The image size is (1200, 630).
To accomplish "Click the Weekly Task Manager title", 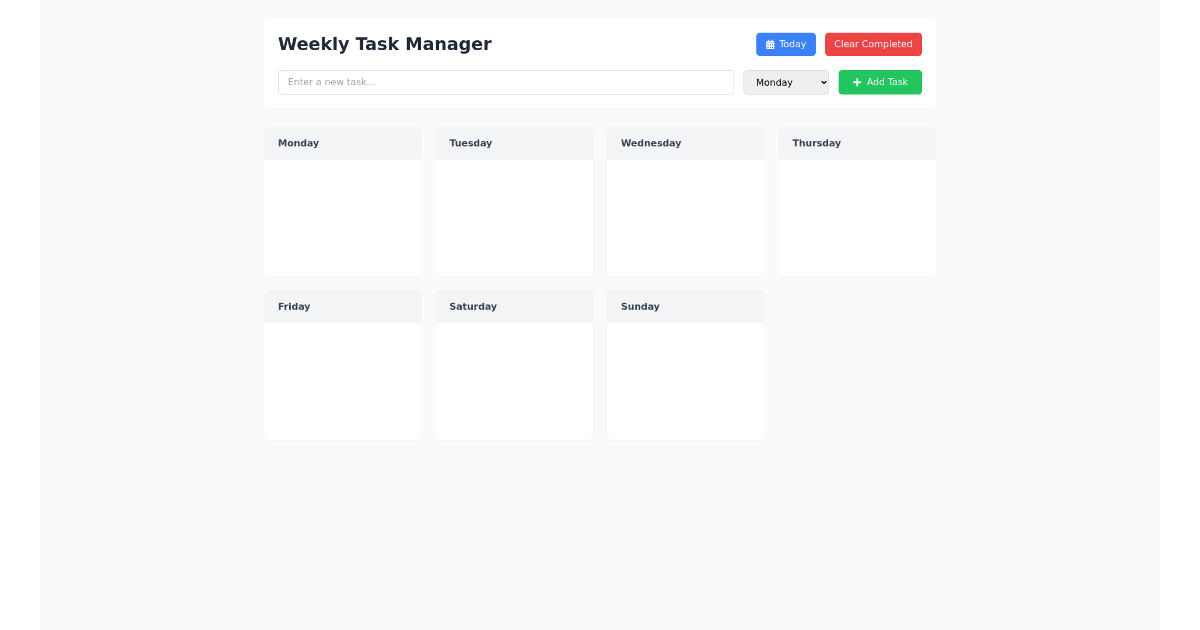I will 385,44.
